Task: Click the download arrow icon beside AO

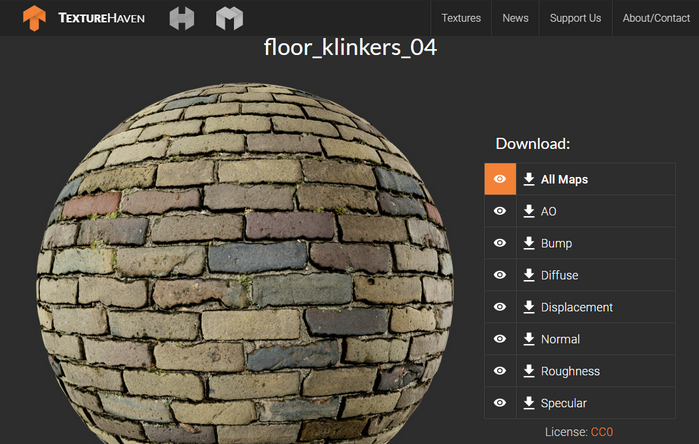Action: [x=529, y=211]
